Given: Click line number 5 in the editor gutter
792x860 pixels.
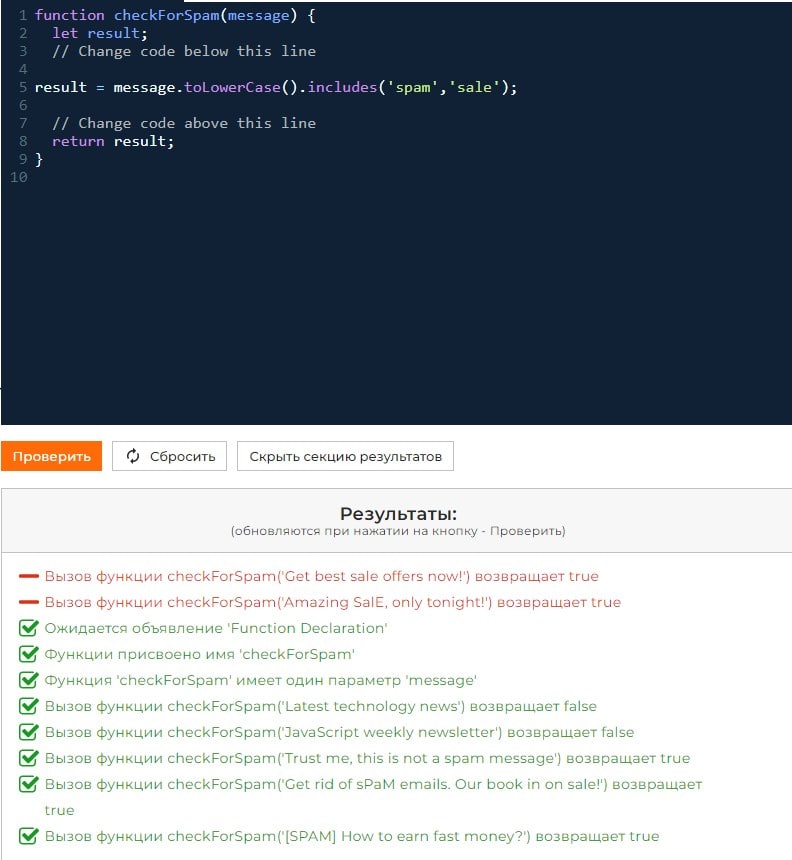Looking at the screenshot, I should [23, 87].
